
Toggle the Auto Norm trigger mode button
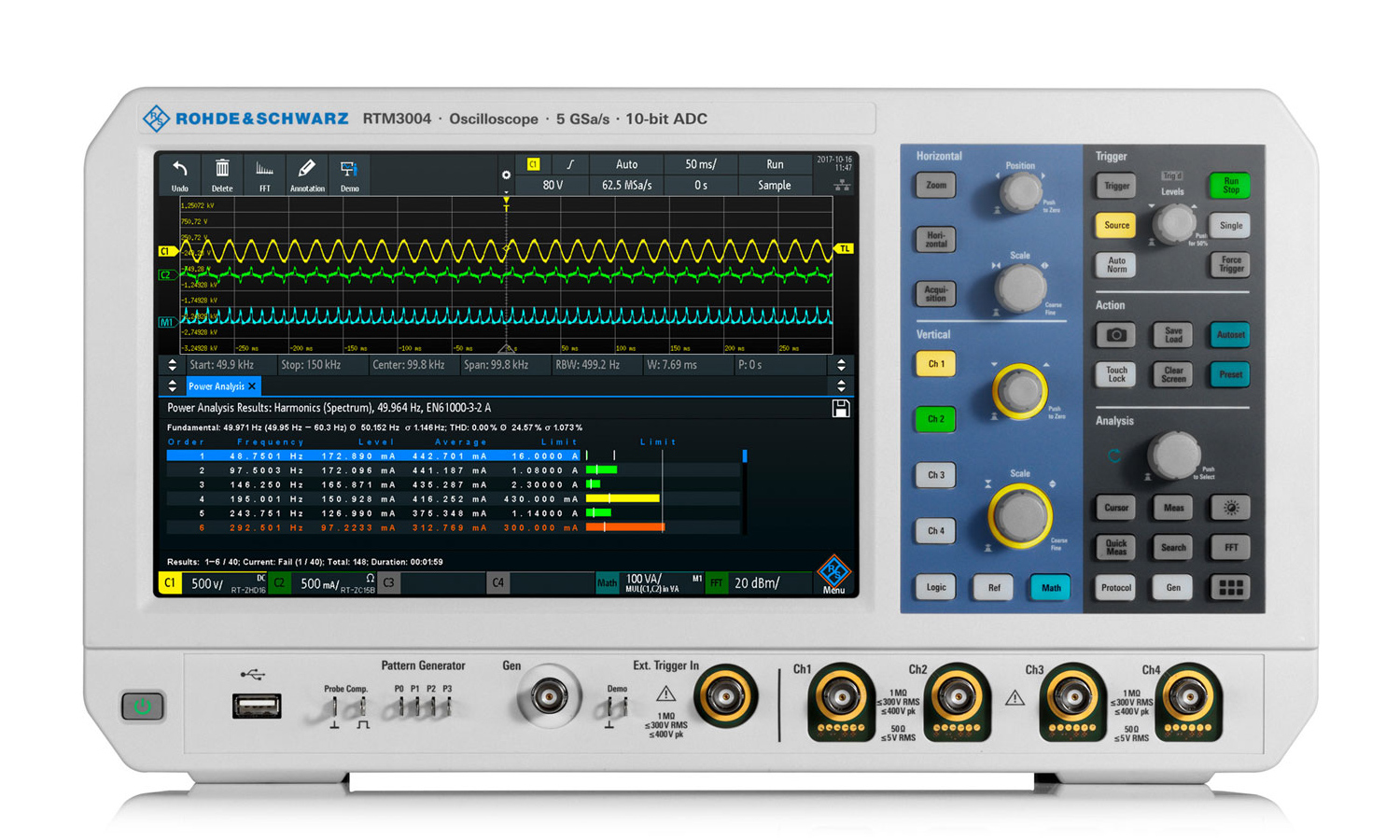pos(1116,265)
